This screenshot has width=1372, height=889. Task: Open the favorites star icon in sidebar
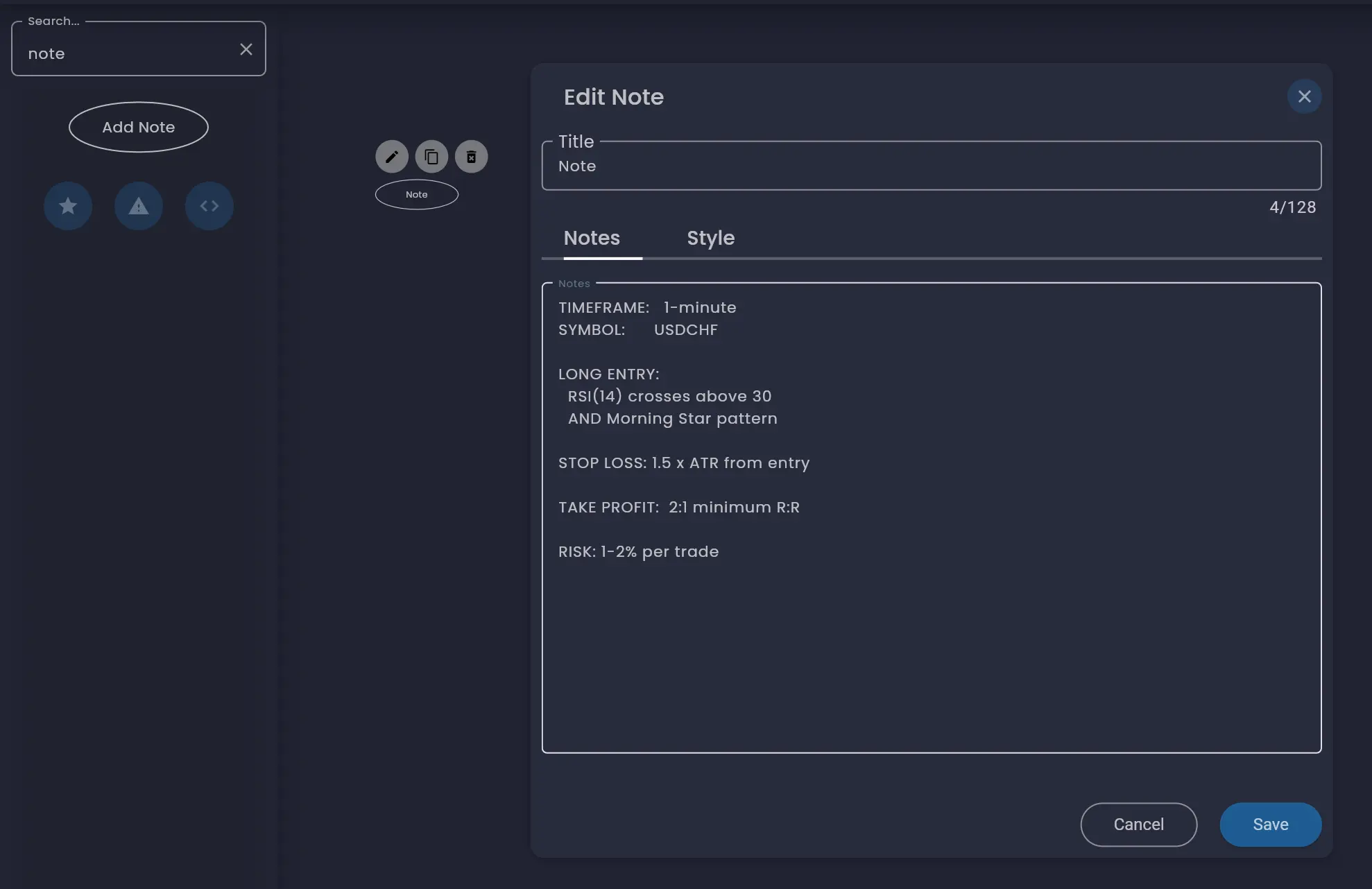point(68,206)
